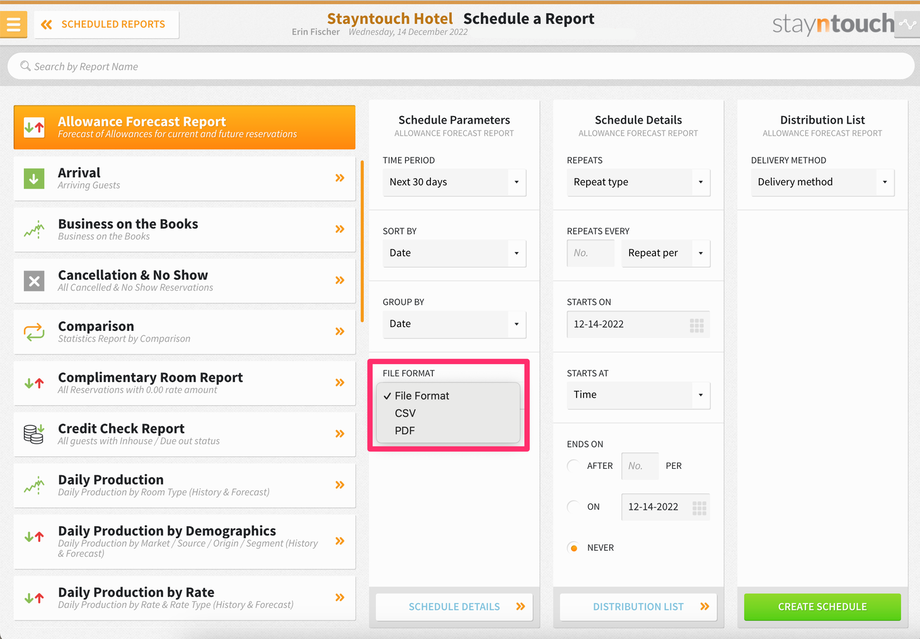Click the Search by Report Name field

click(461, 66)
